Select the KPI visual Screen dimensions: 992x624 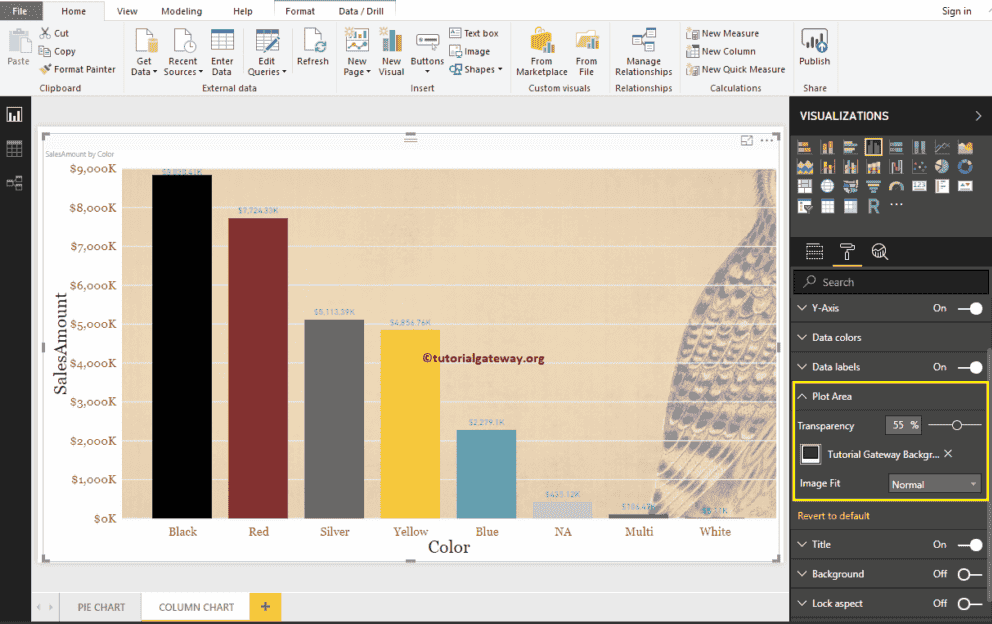click(x=965, y=186)
